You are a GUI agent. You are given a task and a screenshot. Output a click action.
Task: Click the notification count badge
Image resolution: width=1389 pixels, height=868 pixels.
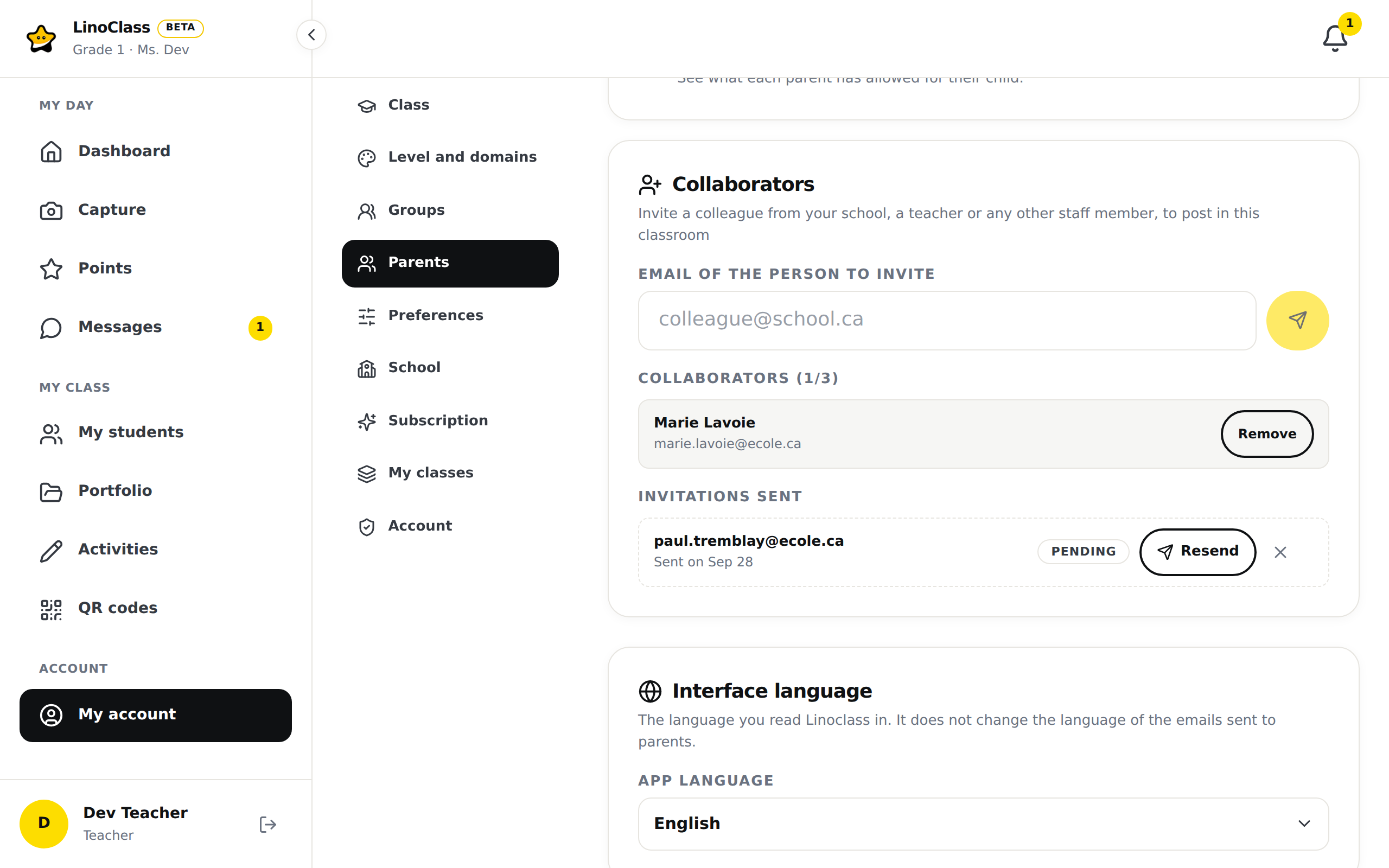(1349, 23)
